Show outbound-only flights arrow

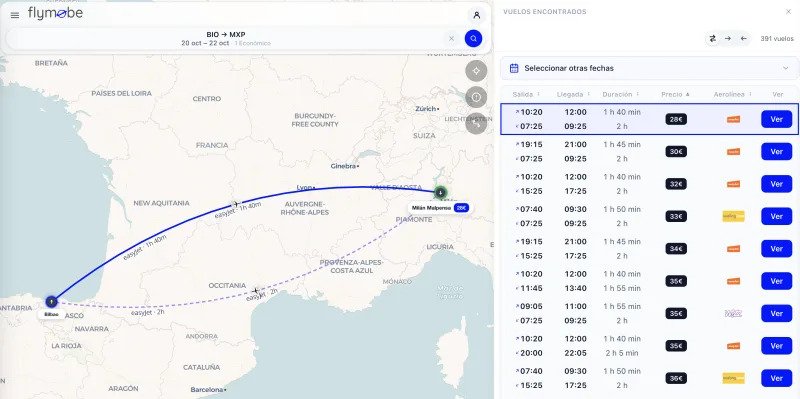[x=728, y=38]
